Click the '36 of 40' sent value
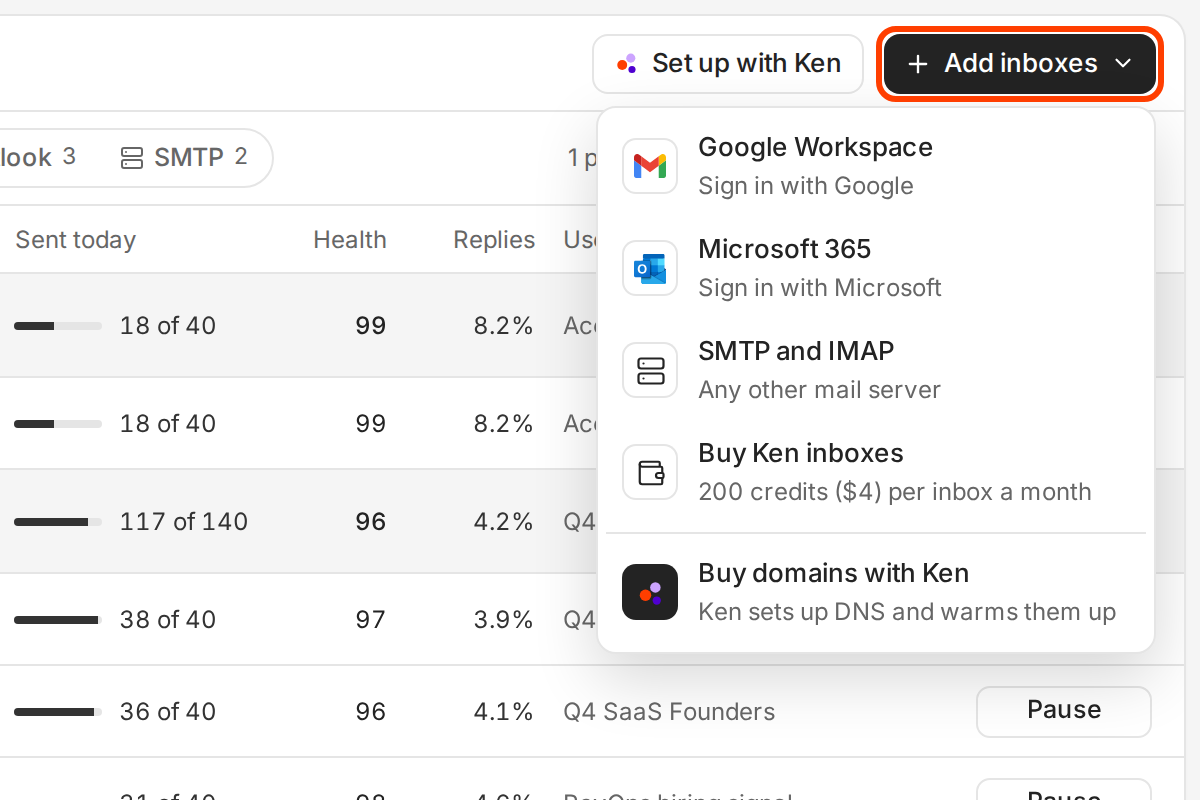The image size is (1200, 800). (x=168, y=712)
